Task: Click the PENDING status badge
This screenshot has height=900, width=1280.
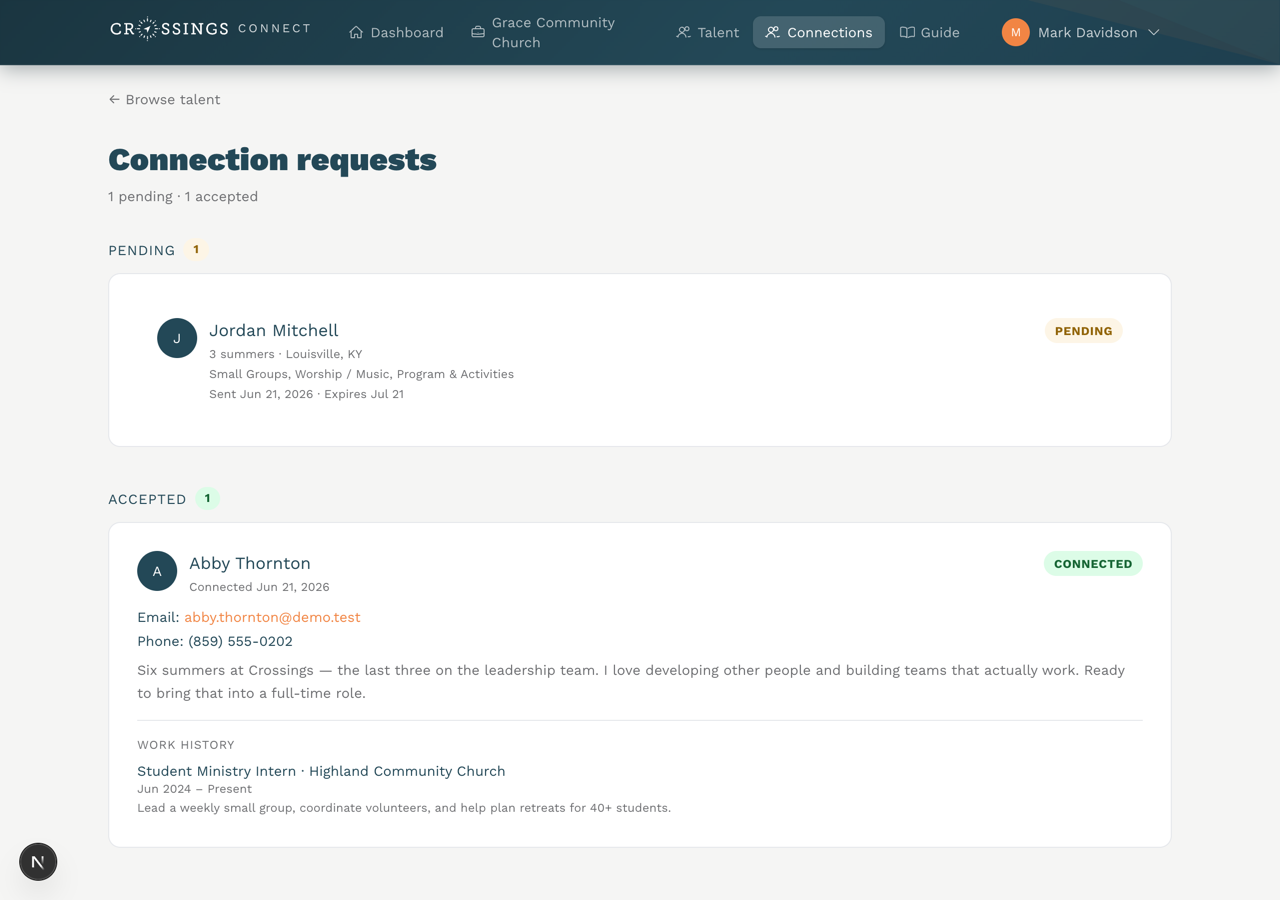Action: point(1084,331)
